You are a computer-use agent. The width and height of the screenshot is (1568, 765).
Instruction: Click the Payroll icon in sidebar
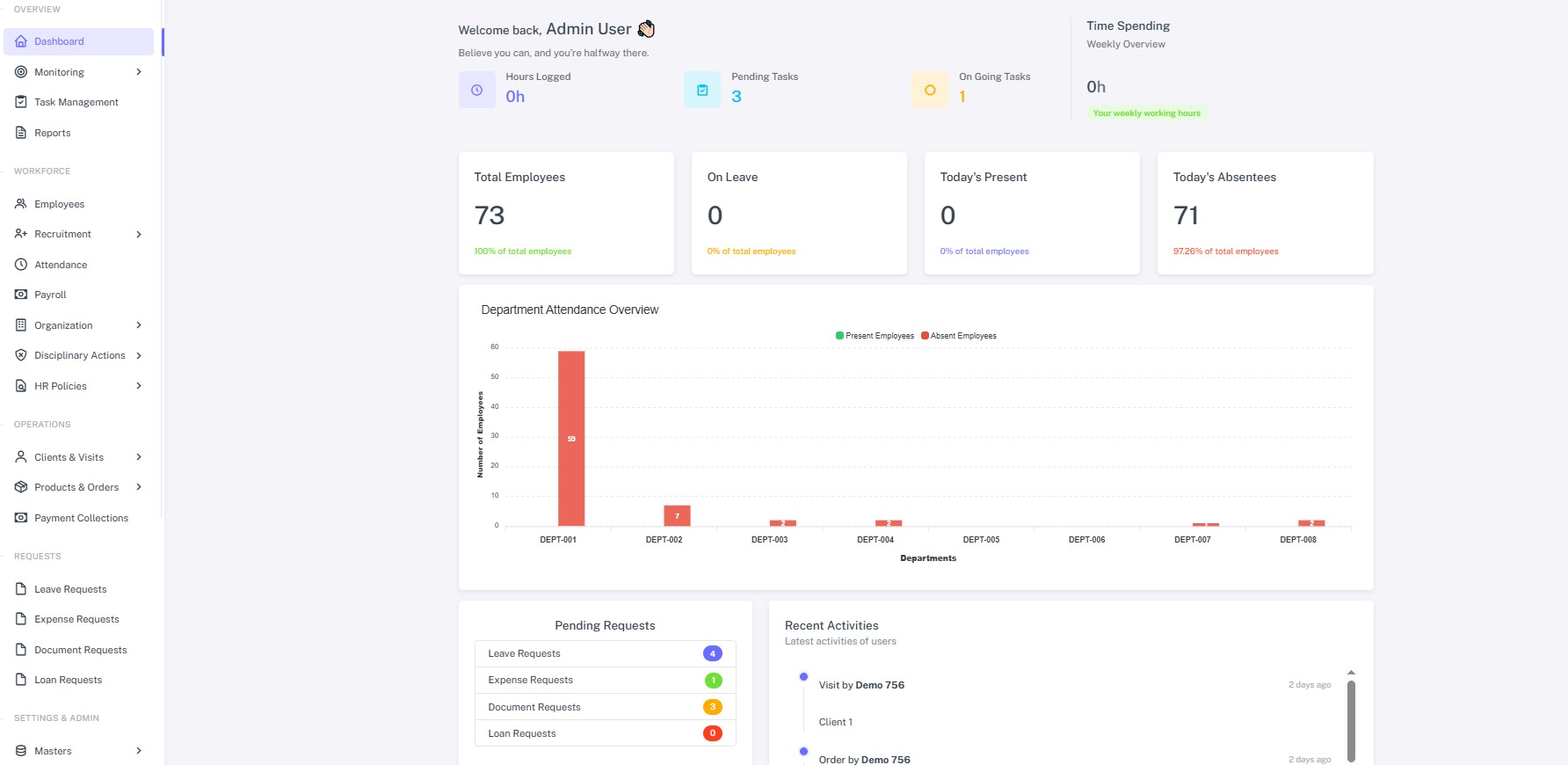21,295
